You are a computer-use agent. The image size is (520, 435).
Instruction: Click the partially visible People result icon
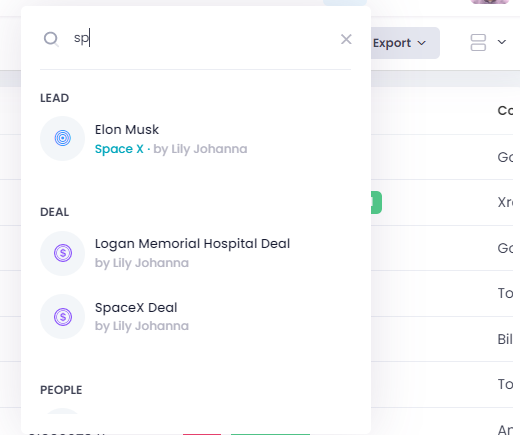[63, 411]
